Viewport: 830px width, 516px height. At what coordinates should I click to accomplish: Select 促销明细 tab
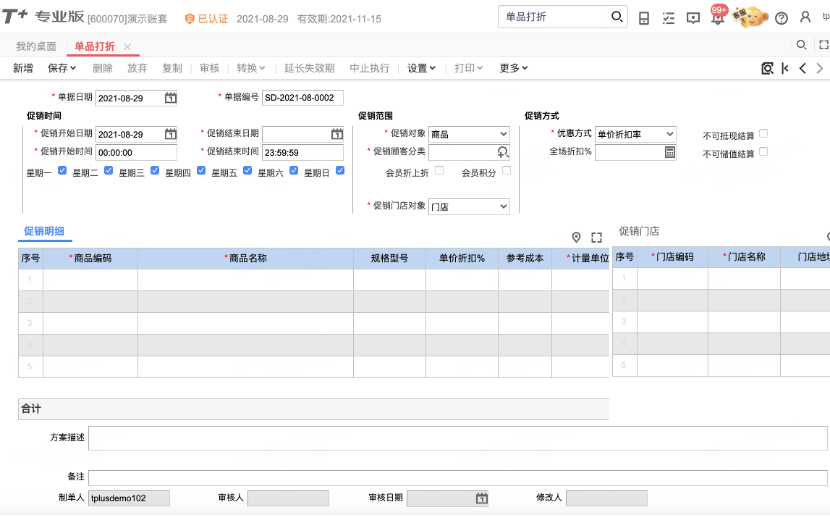44,231
